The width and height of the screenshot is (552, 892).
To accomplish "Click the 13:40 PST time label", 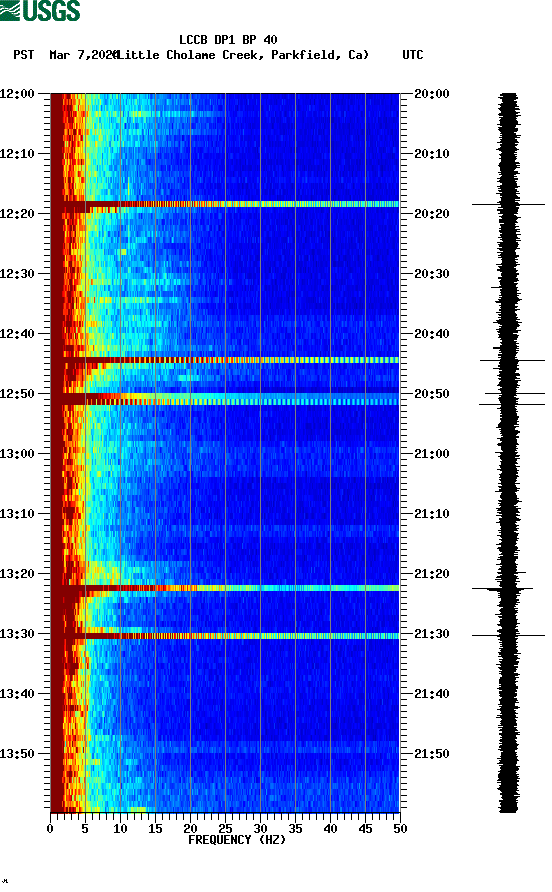I will click(x=18, y=693).
